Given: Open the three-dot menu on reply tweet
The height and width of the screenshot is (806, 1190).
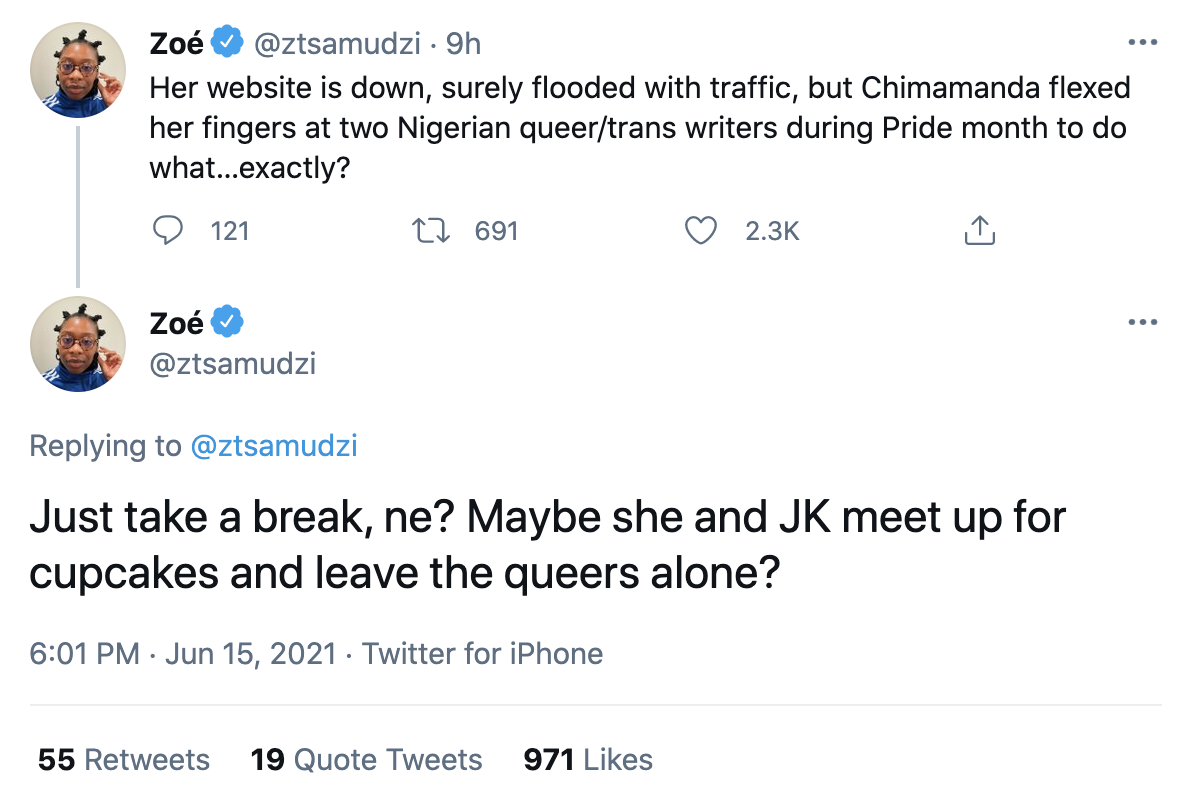Looking at the screenshot, I should click(x=1142, y=323).
